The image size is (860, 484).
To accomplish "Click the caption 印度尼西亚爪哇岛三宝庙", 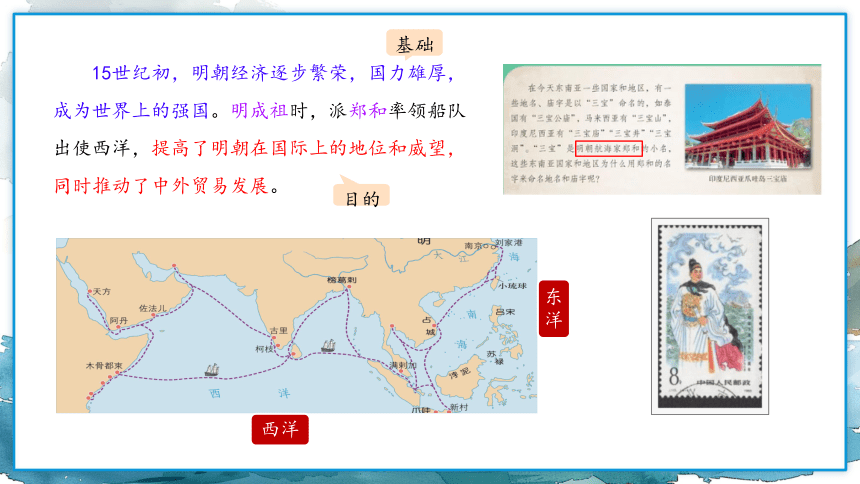I will [x=748, y=178].
